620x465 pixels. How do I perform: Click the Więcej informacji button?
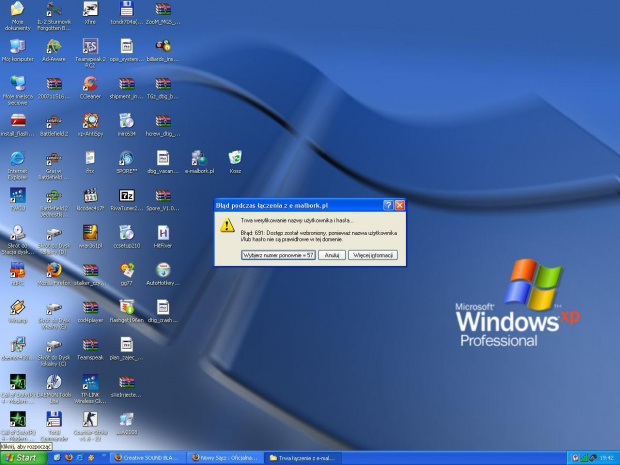point(373,255)
